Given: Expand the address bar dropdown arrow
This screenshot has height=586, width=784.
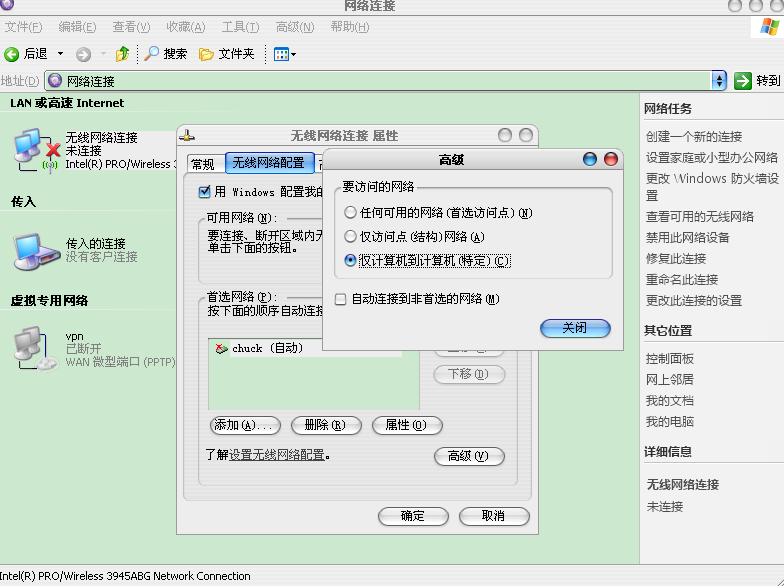Looking at the screenshot, I should pyautogui.click(x=719, y=80).
